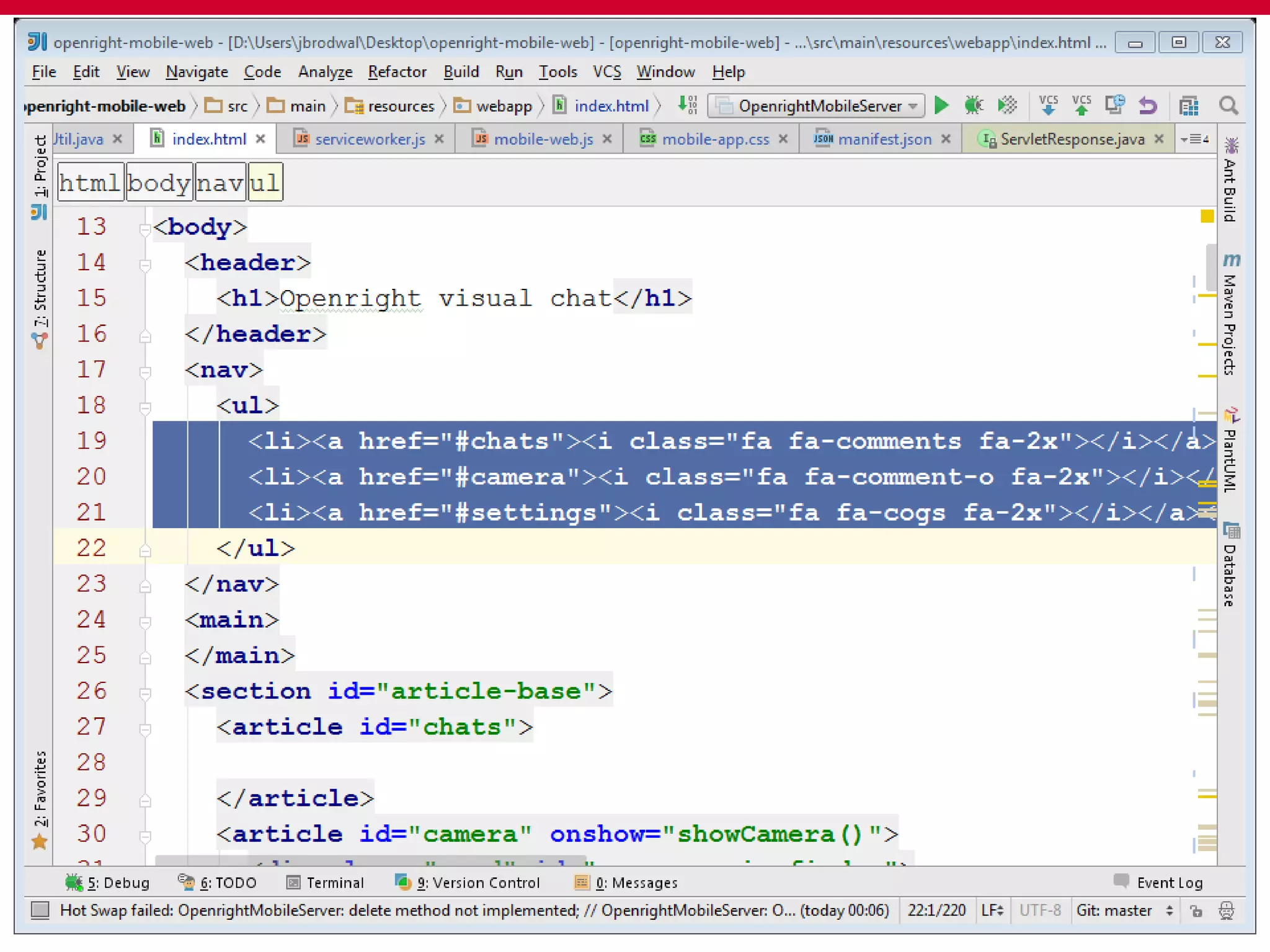The width and height of the screenshot is (1270, 952).
Task: Click VCS update project icon
Action: [x=1048, y=106]
